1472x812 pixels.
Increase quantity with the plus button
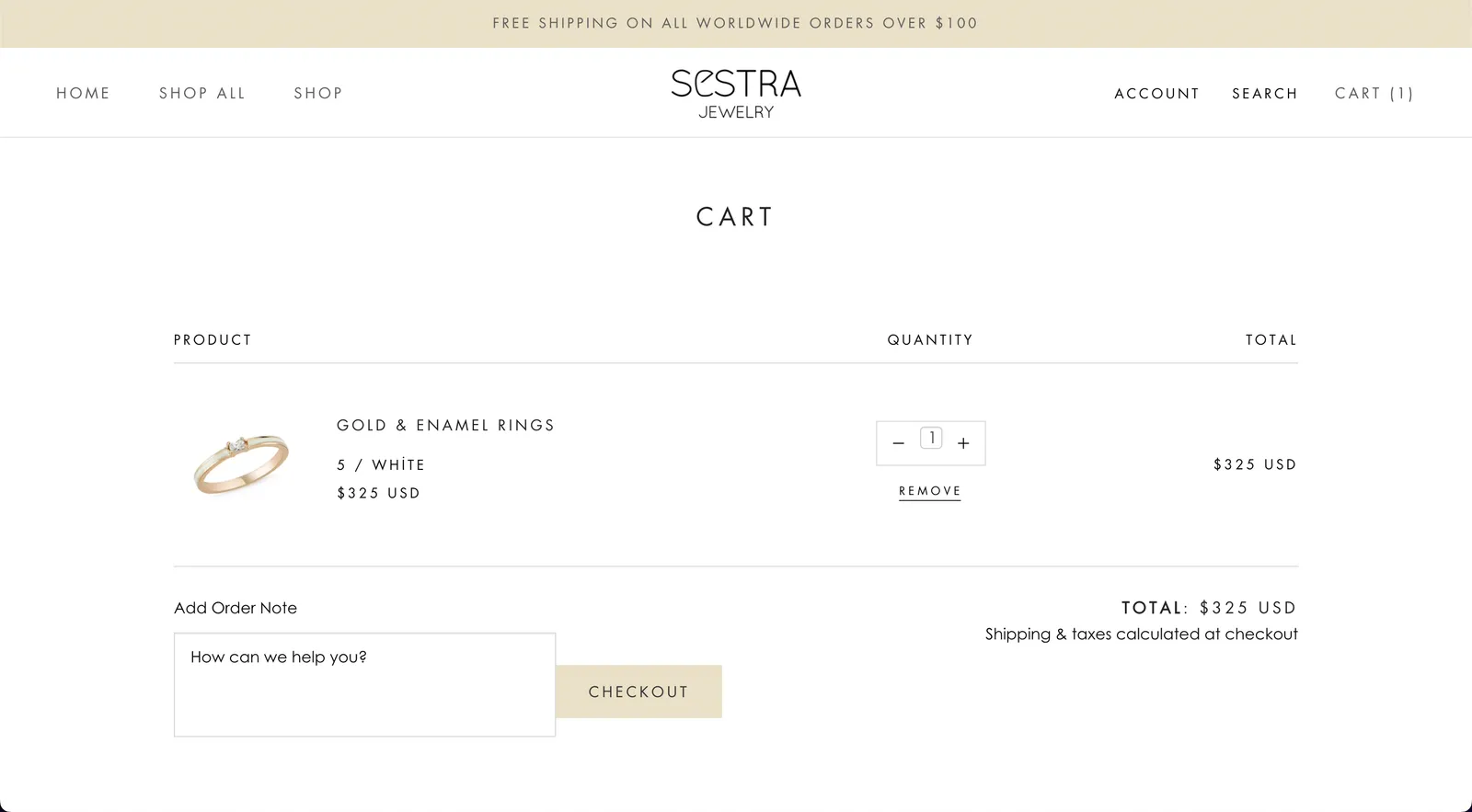963,443
